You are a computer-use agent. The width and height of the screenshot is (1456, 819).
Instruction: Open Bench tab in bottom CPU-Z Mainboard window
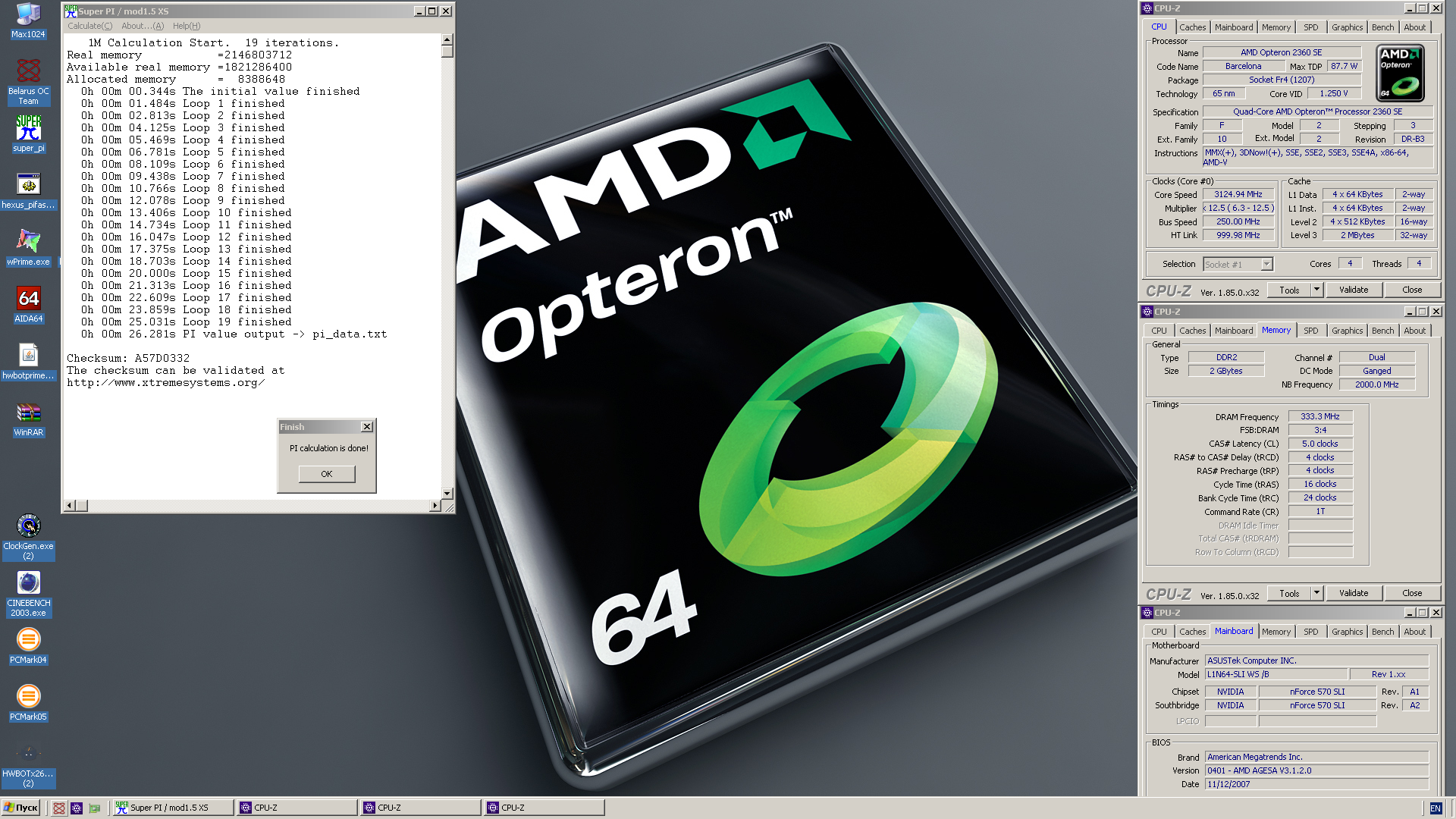point(1383,632)
